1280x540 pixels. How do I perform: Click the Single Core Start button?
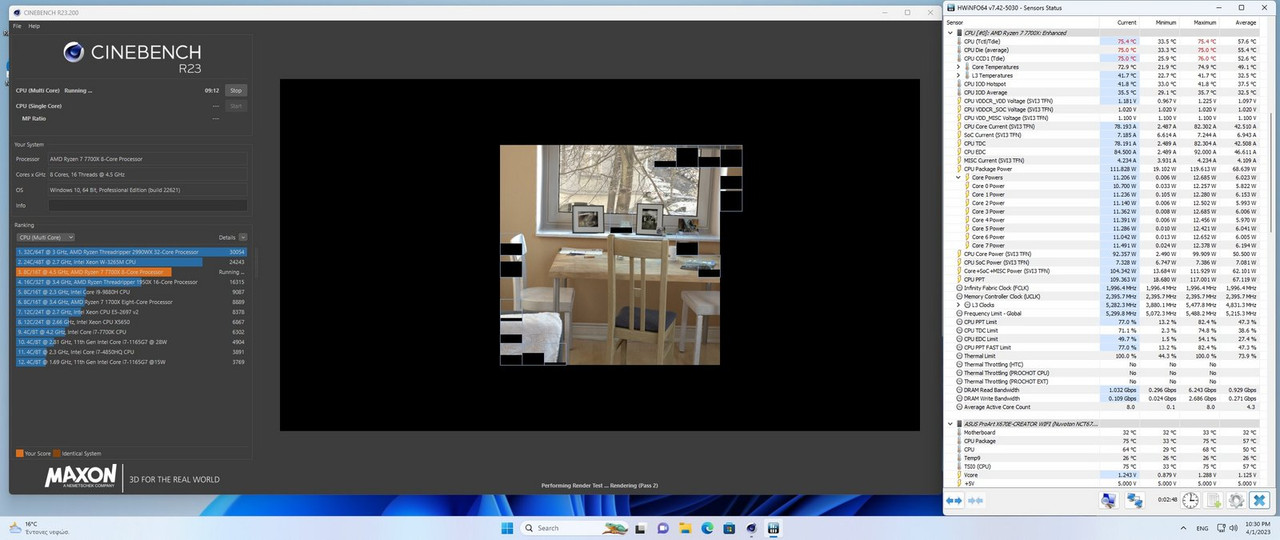click(x=236, y=105)
